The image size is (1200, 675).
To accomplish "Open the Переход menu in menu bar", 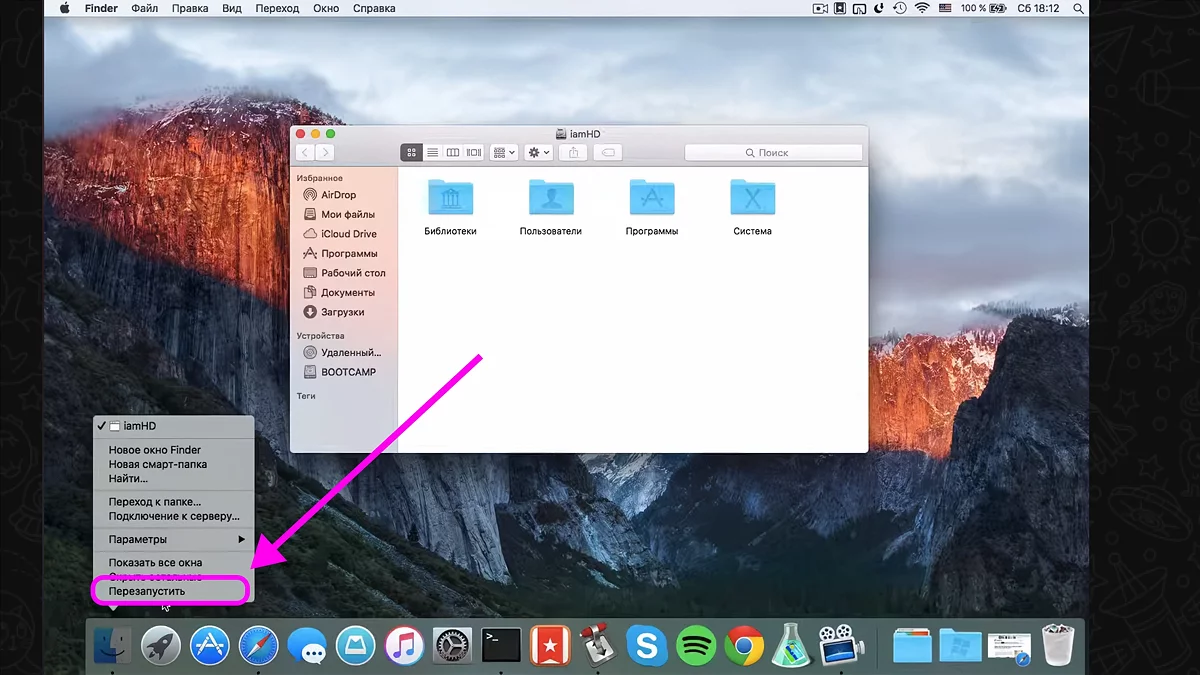I will click(x=277, y=8).
